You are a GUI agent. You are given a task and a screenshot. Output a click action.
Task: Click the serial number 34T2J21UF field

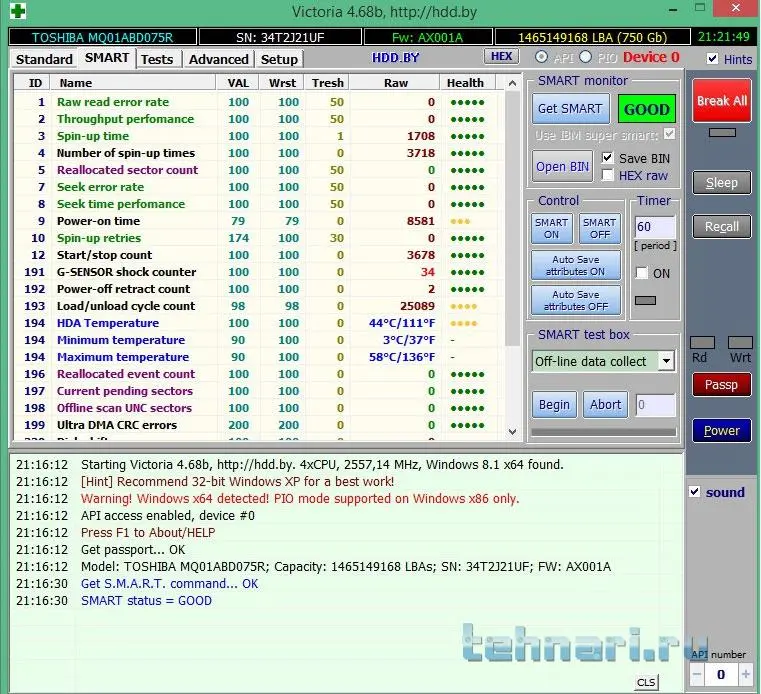[280, 37]
